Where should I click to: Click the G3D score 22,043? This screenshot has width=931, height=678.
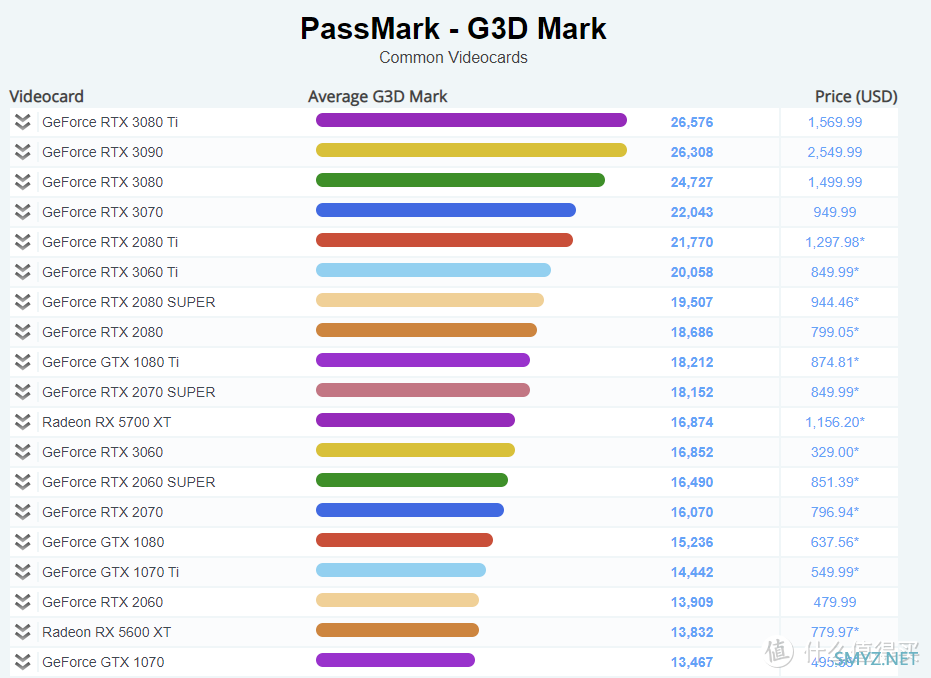coord(692,212)
